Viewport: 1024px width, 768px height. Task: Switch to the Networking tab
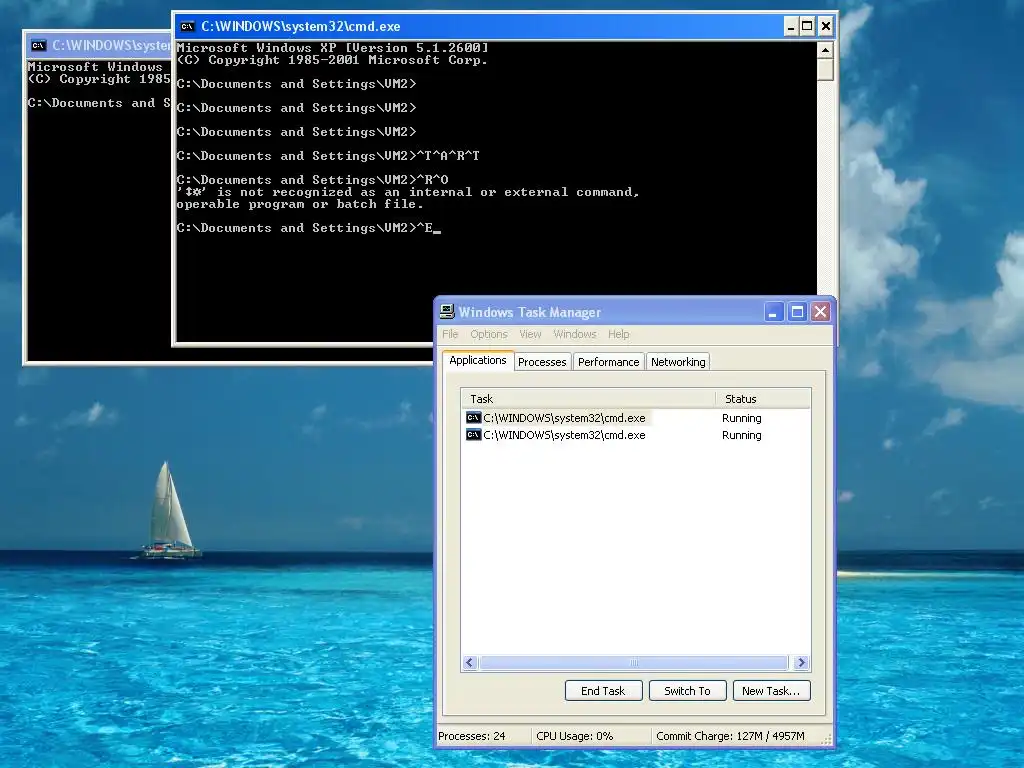(678, 362)
